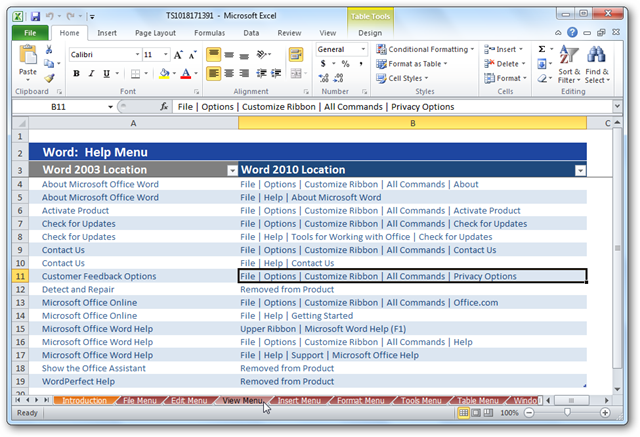640x437 pixels.
Task: Toggle Bold formatting
Action: point(76,73)
